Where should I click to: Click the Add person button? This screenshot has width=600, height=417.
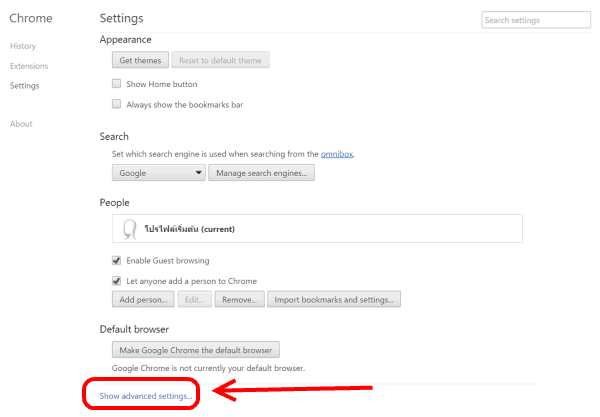click(x=144, y=299)
